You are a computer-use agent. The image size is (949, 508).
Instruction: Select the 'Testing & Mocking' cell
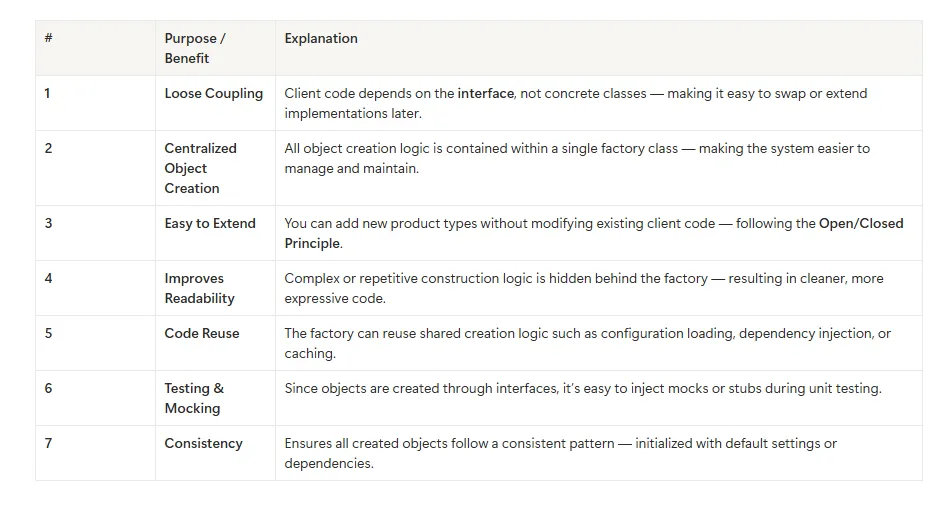(215, 398)
